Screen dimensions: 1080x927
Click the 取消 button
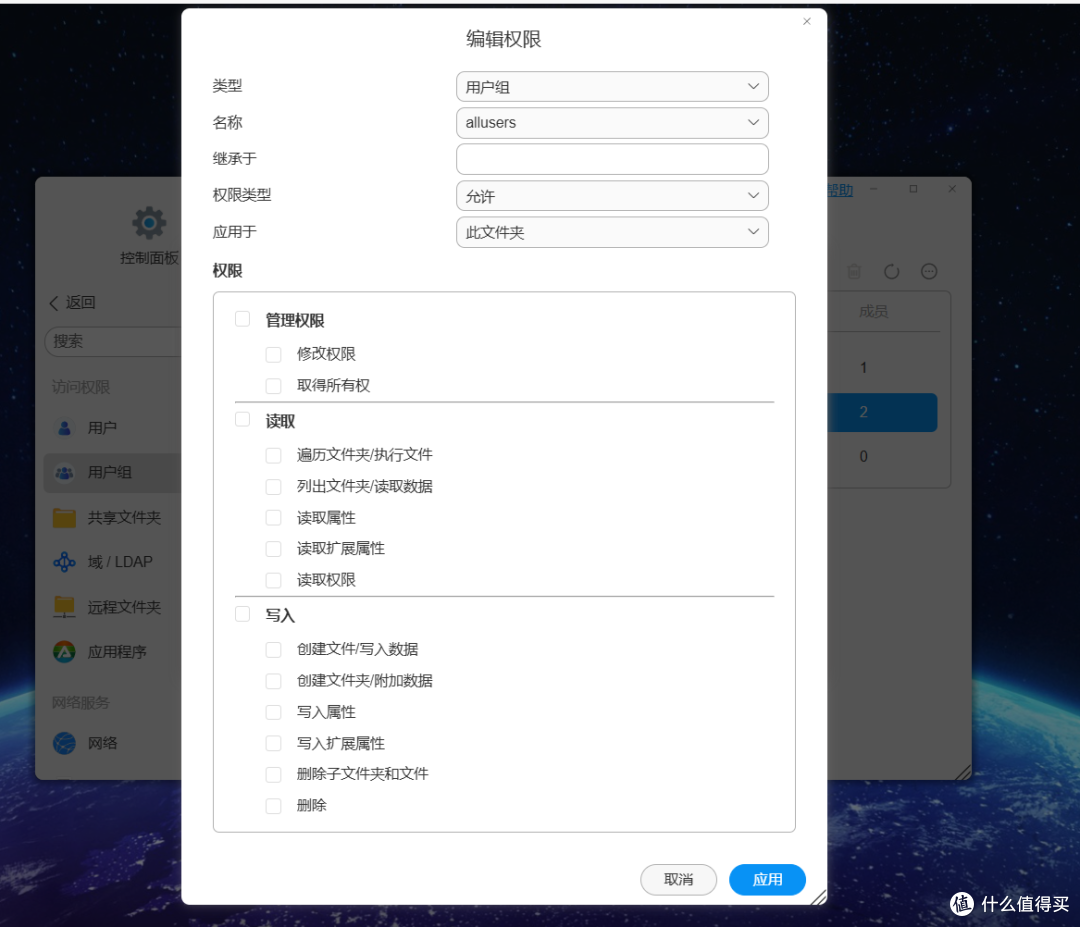coord(678,879)
